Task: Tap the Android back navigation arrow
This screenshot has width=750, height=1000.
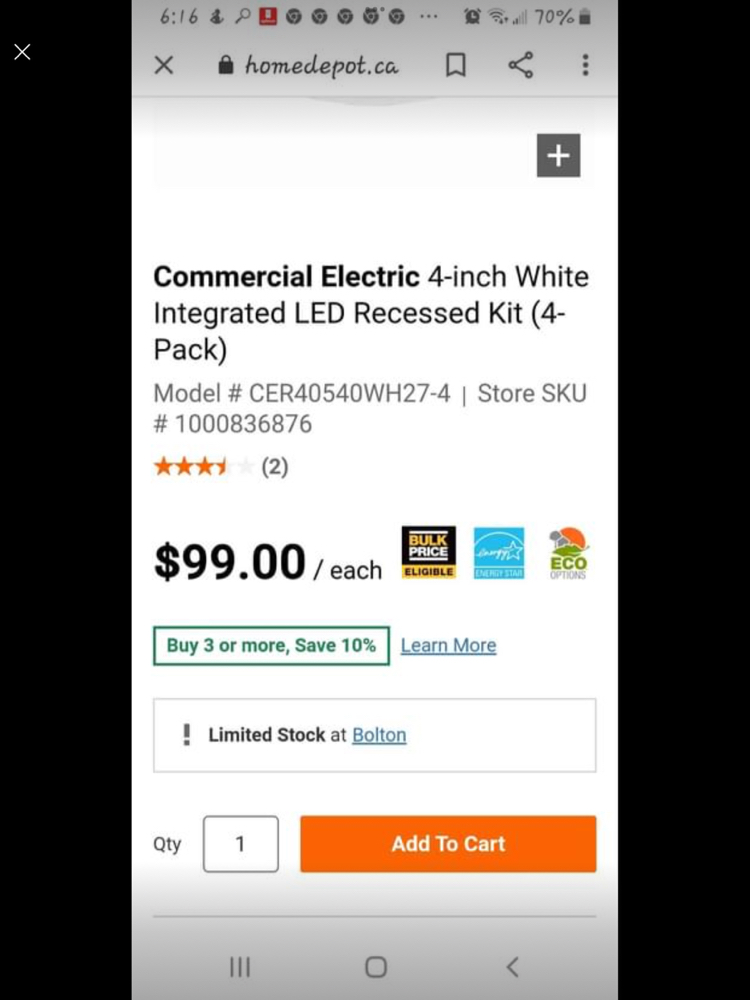Action: click(x=513, y=967)
